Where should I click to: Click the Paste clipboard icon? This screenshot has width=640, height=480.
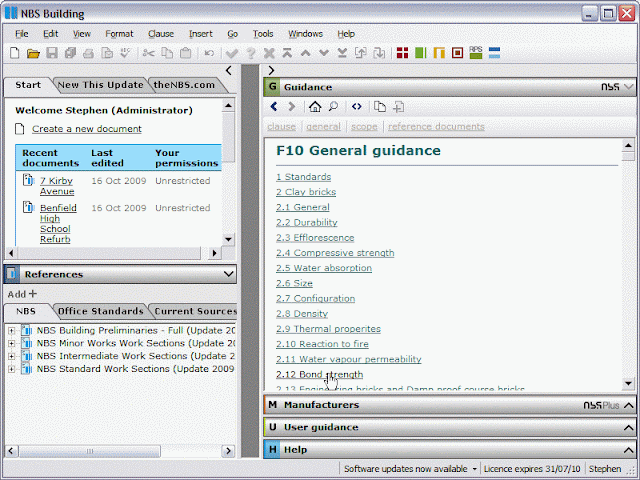pos(186,53)
